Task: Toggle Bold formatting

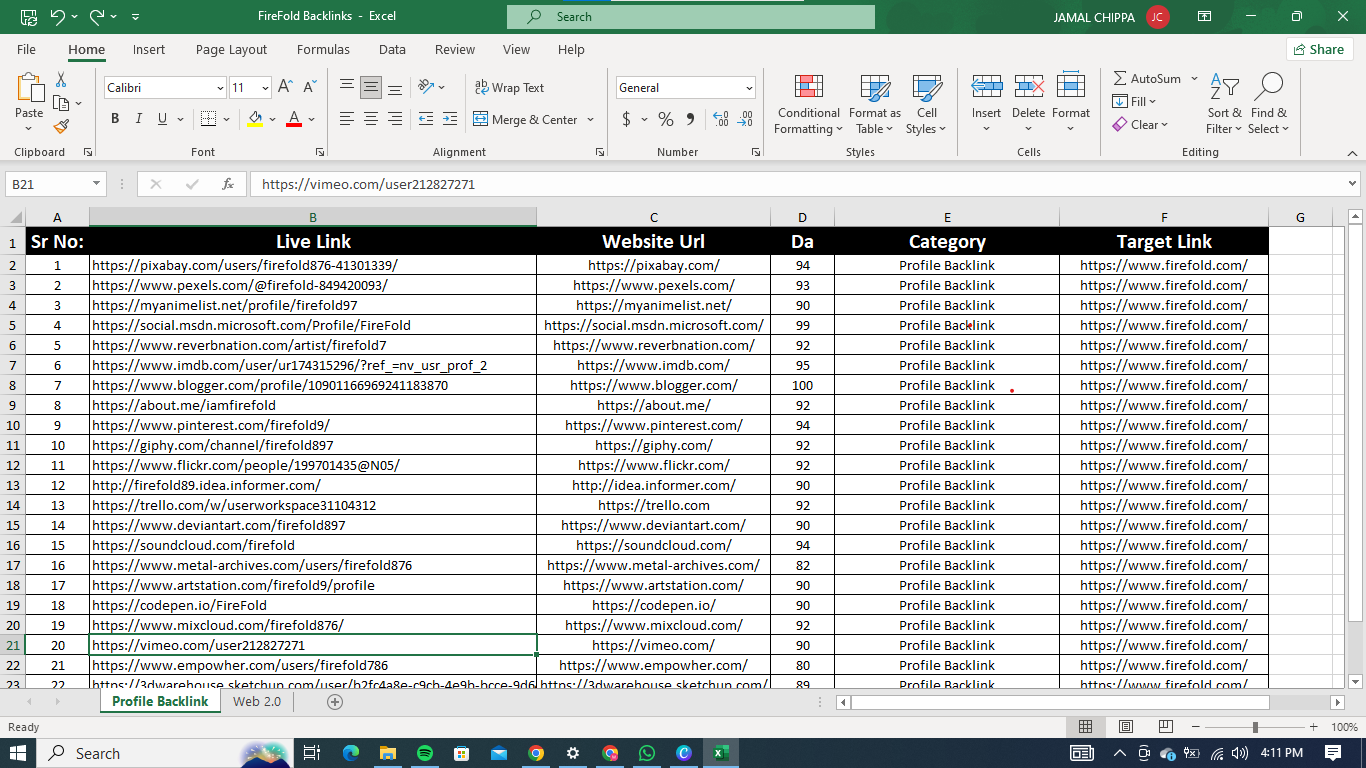Action: click(x=115, y=119)
